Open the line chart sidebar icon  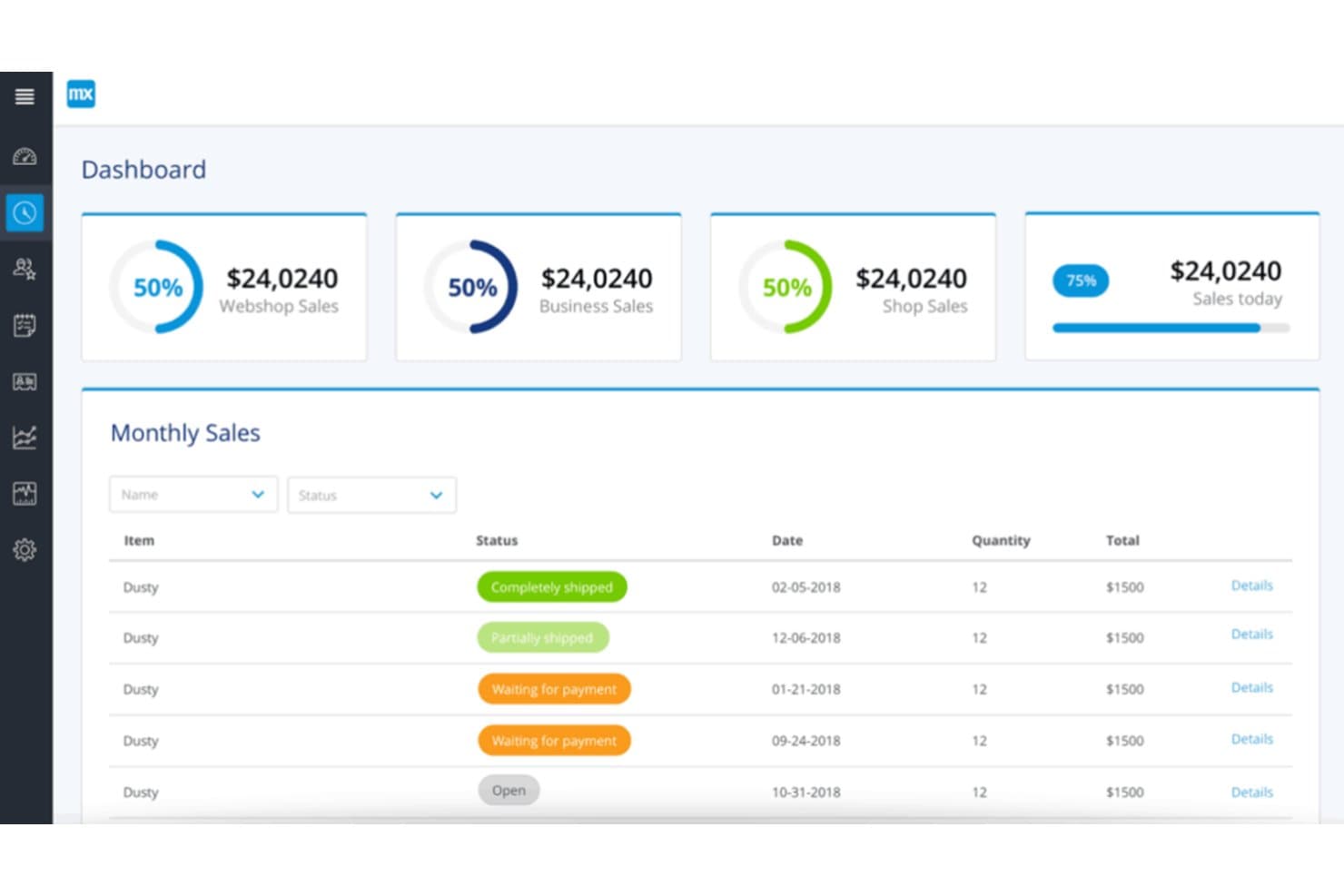25,438
